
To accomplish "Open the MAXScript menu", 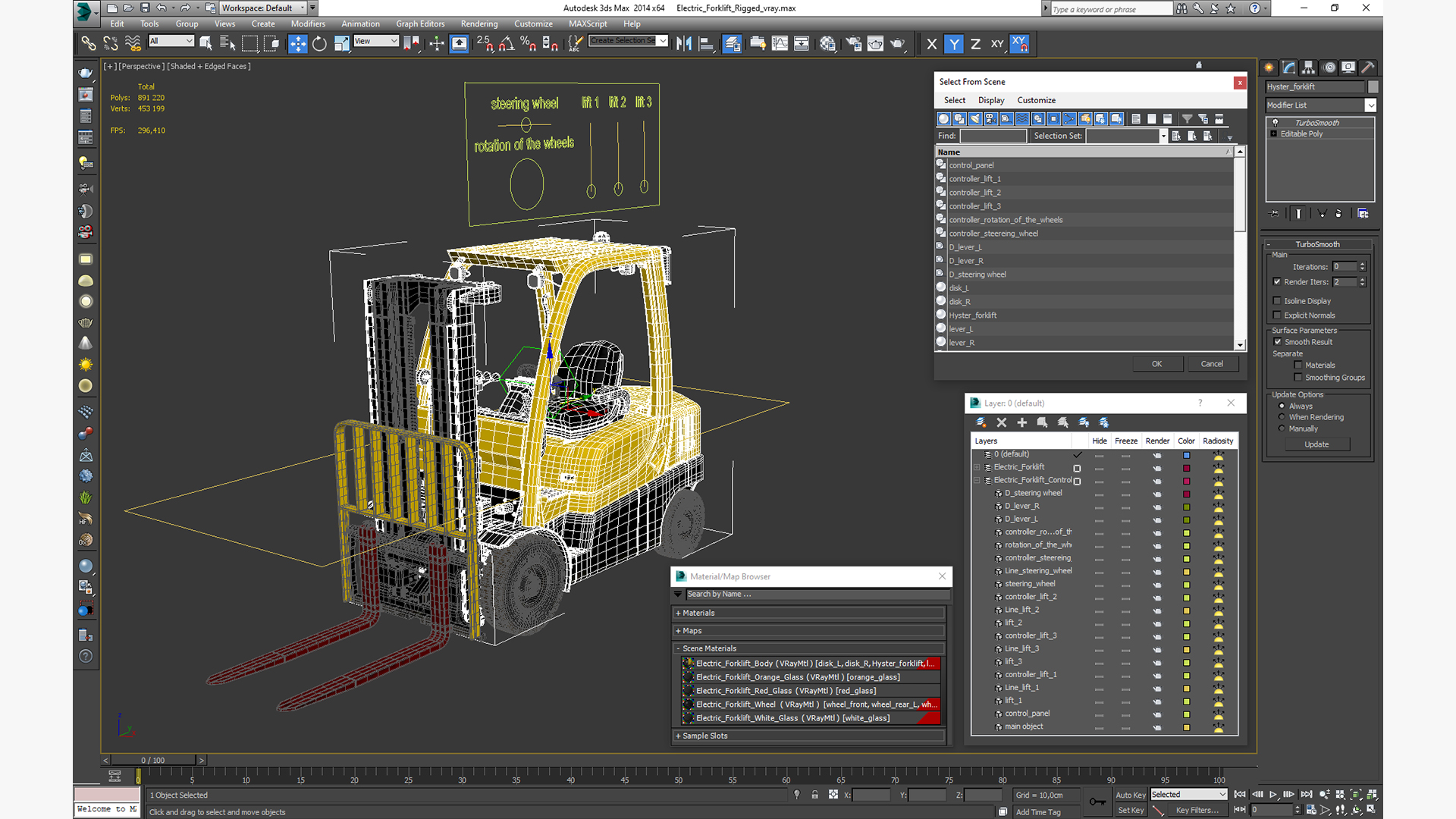I will pyautogui.click(x=588, y=24).
